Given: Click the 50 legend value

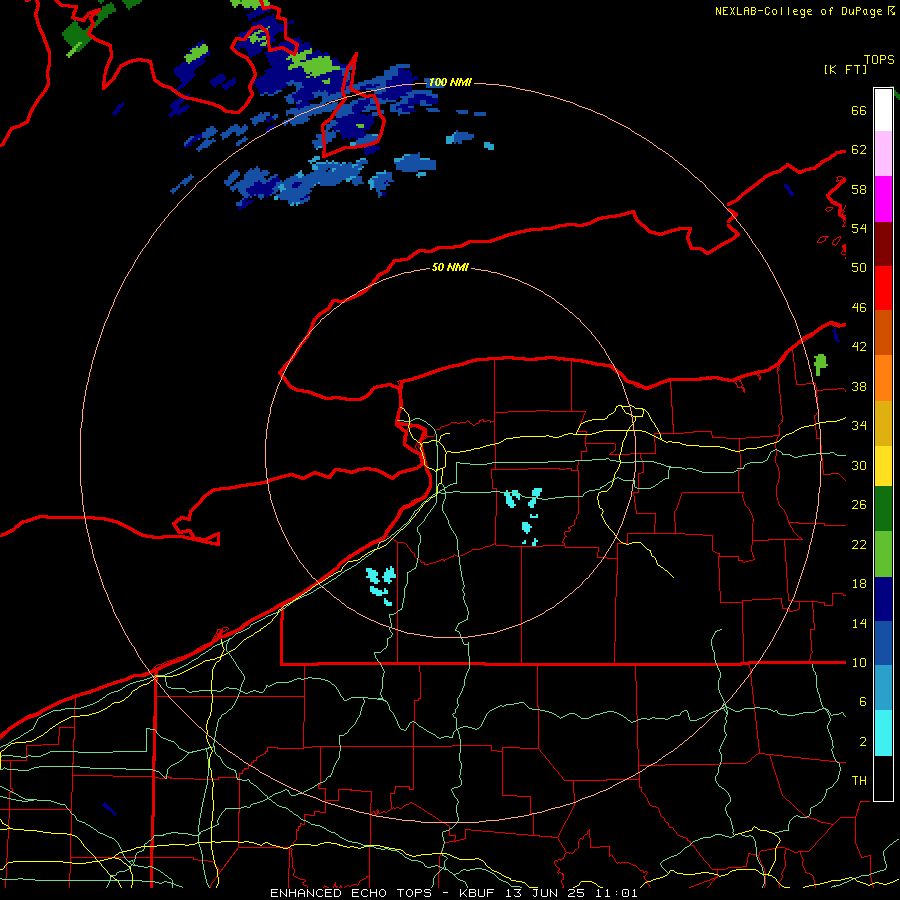Looking at the screenshot, I should click(859, 267).
